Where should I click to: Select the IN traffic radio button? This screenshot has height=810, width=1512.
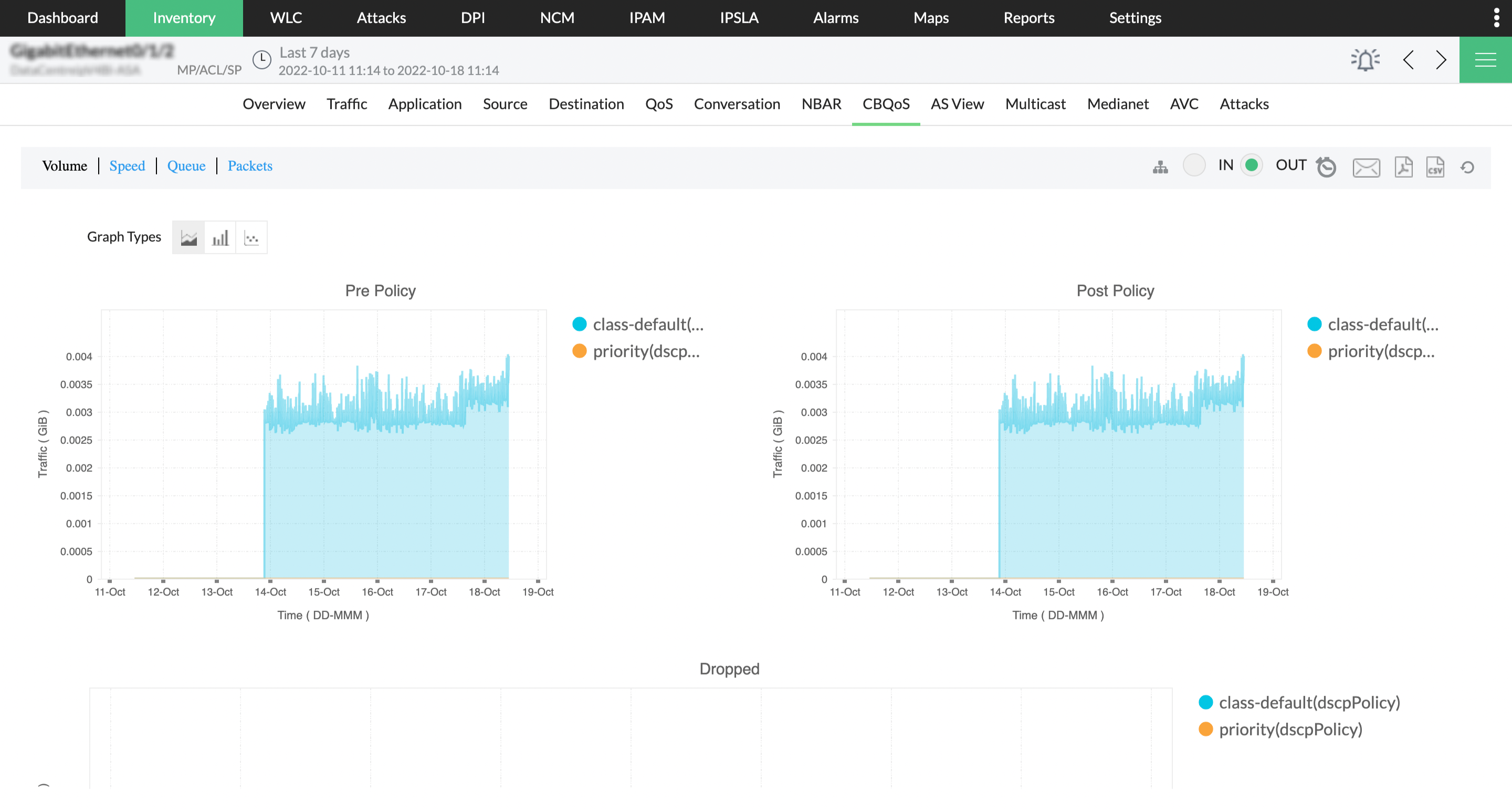pyautogui.click(x=1194, y=165)
